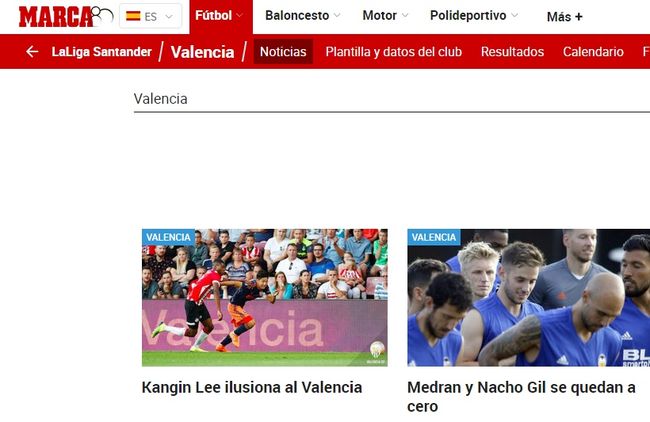The width and height of the screenshot is (650, 422).
Task: Click the Kangin Lee match photo thumbnail
Action: pos(264,297)
